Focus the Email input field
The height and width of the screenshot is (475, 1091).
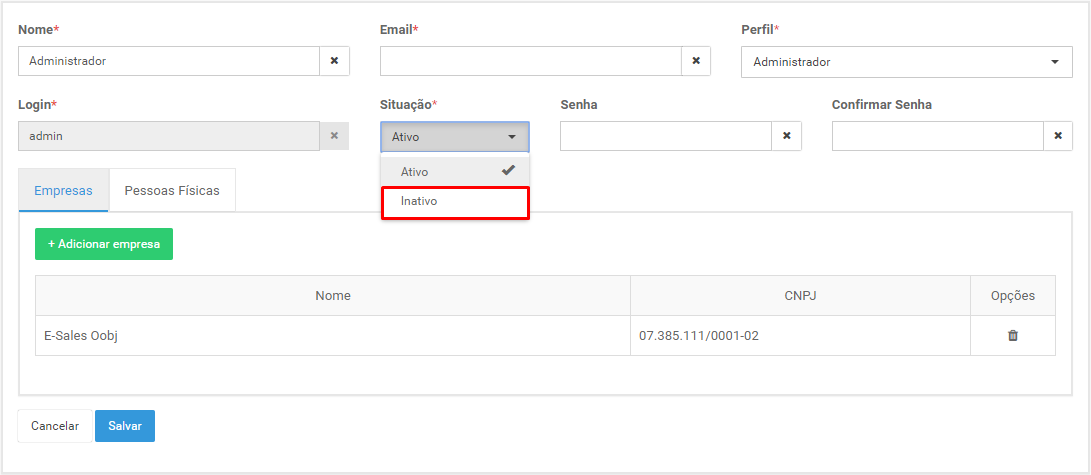530,61
